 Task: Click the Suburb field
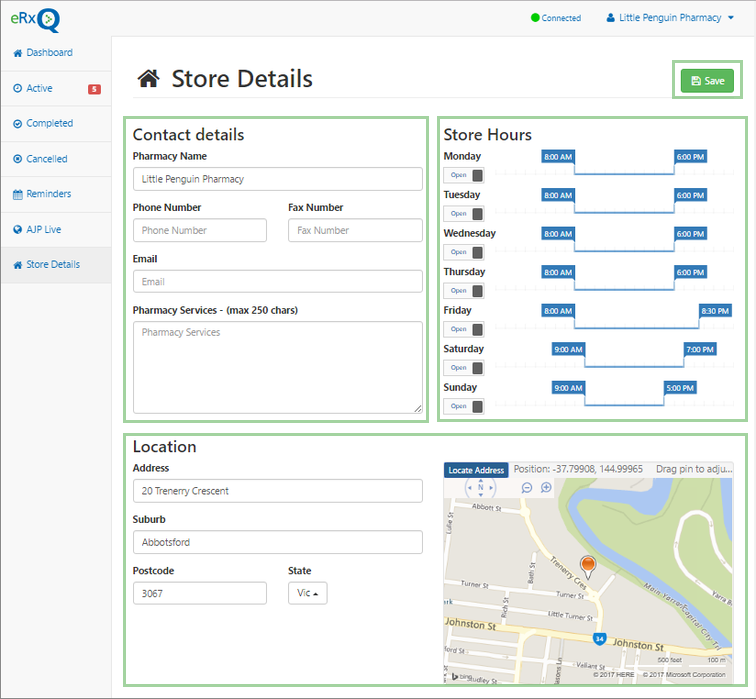pyautogui.click(x=278, y=542)
